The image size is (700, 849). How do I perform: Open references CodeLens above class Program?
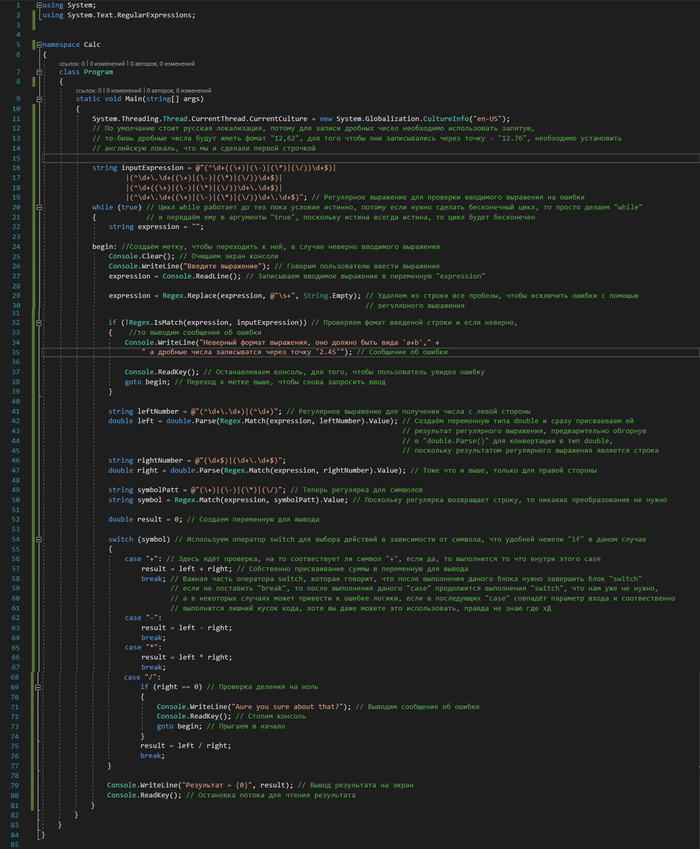[x=72, y=62]
